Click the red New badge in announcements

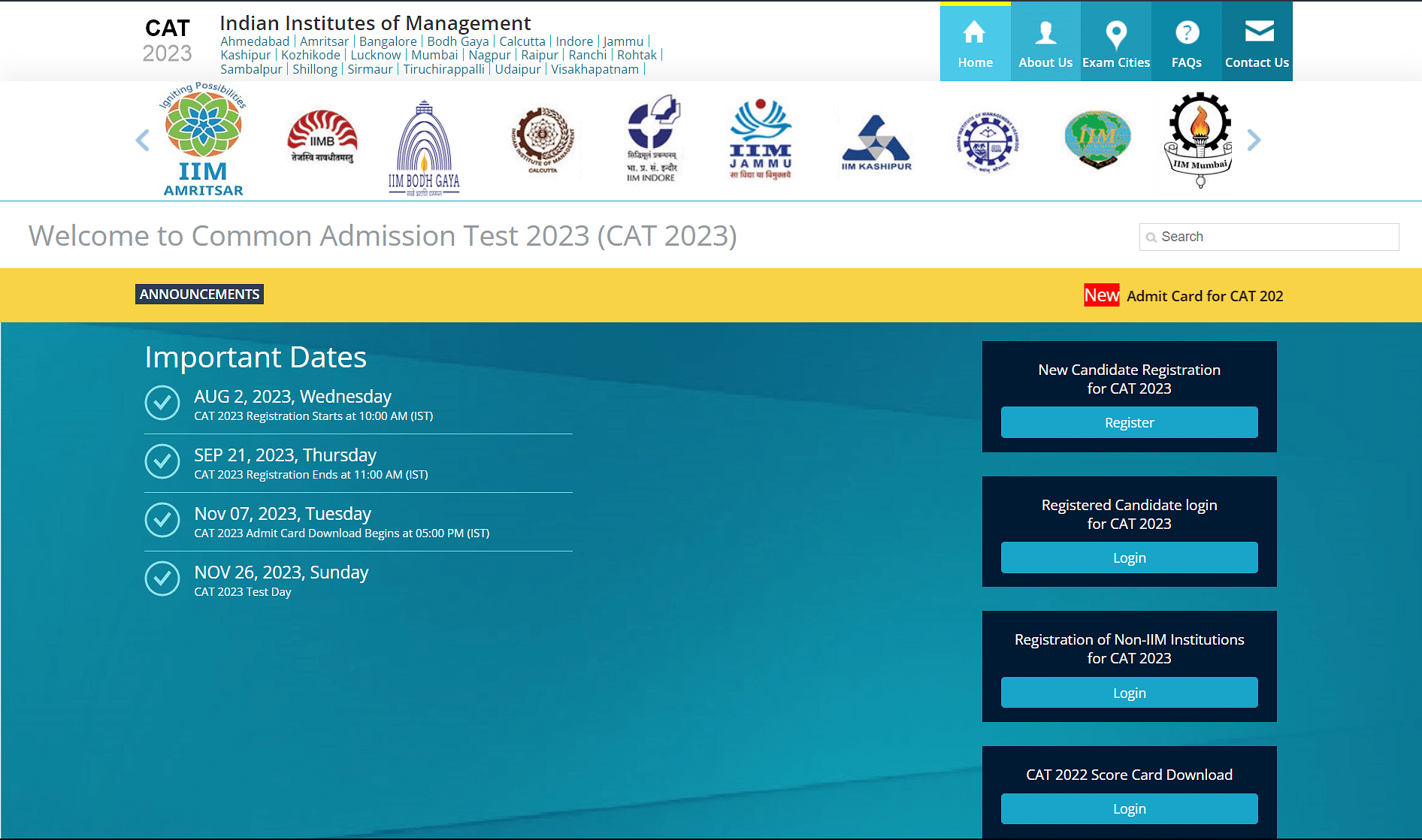1101,295
